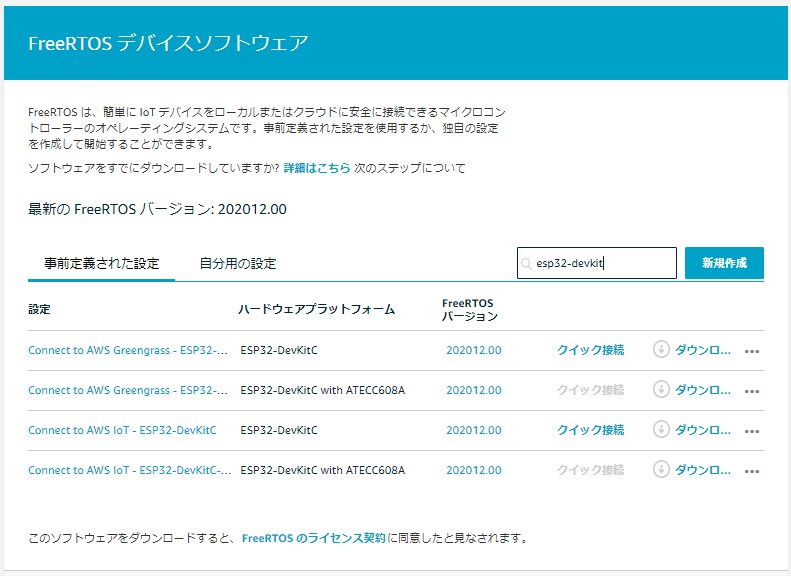Screen dimensions: 791x576
Task: Open more options for Greengrass ATECC608A row
Action: tap(752, 391)
